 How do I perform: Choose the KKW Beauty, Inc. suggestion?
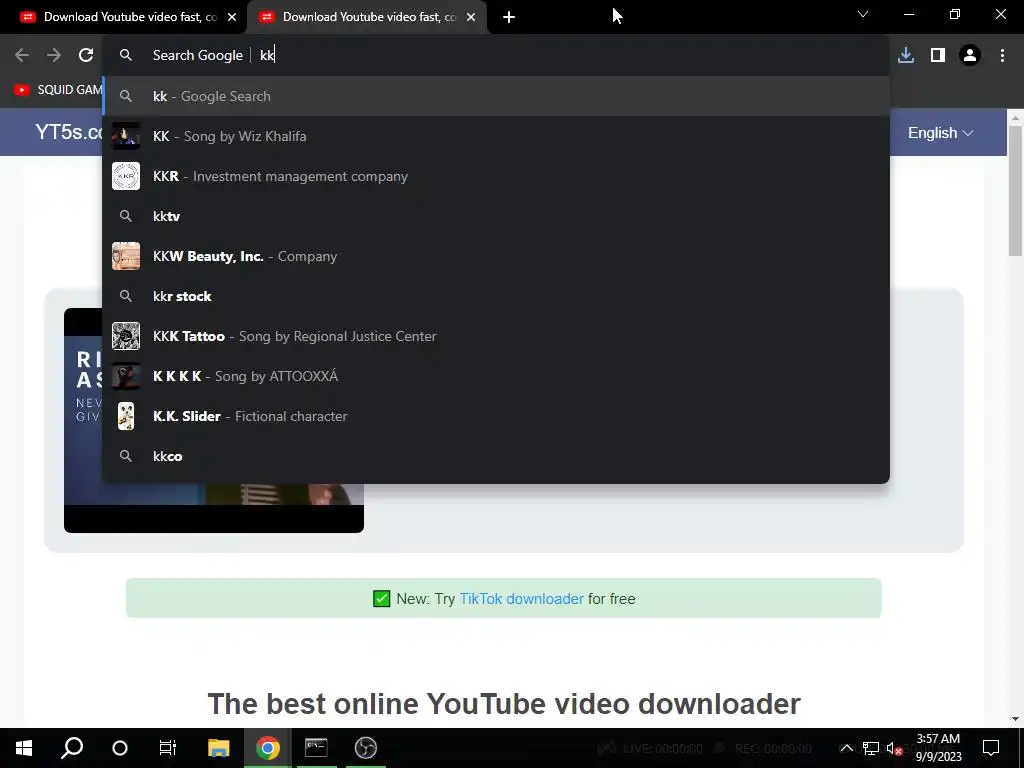[x=496, y=256]
